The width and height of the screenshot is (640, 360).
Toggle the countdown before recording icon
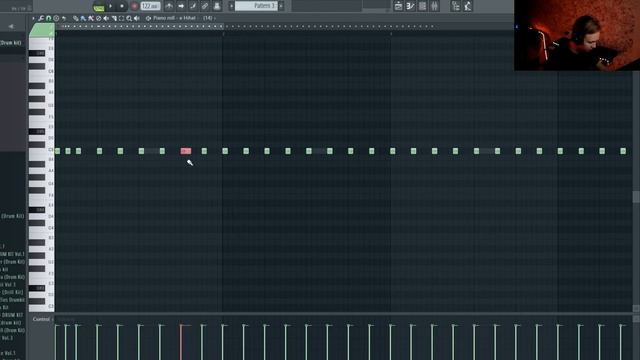(193, 6)
